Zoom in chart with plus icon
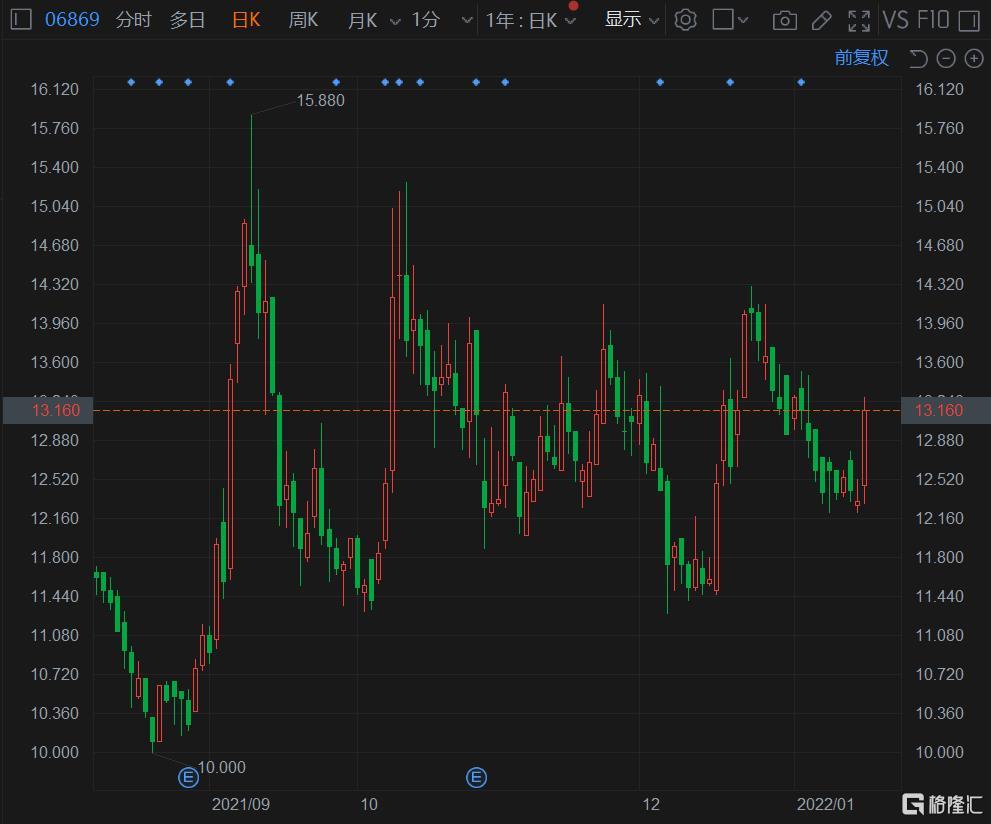The width and height of the screenshot is (991, 824). (x=974, y=59)
